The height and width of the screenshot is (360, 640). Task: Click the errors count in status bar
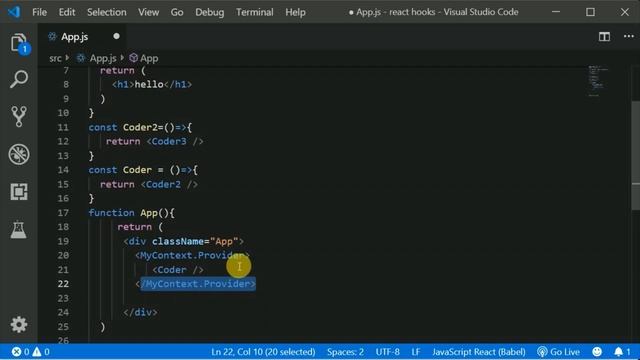pos(20,352)
